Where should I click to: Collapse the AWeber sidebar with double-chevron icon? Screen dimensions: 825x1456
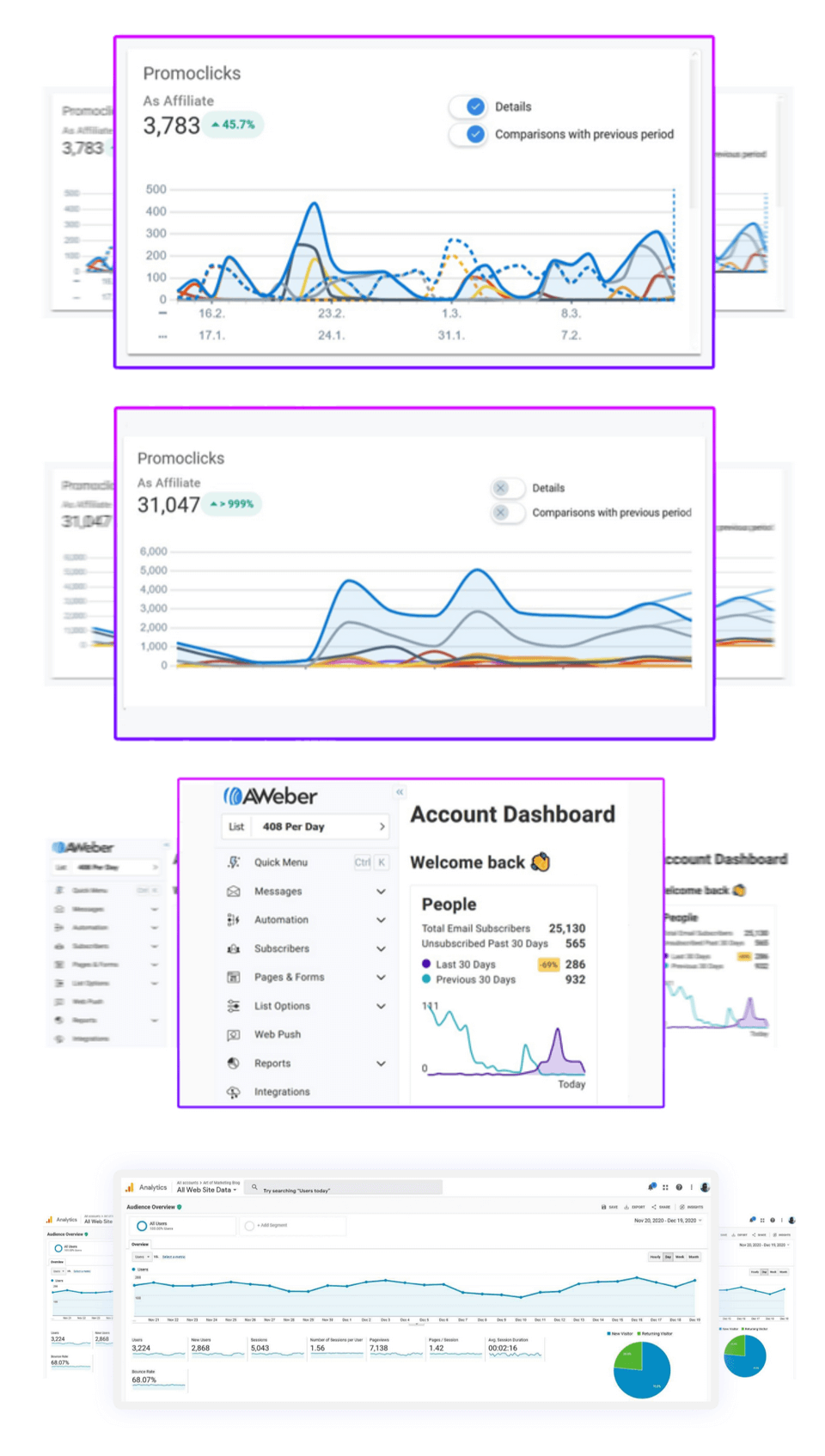pyautogui.click(x=400, y=792)
